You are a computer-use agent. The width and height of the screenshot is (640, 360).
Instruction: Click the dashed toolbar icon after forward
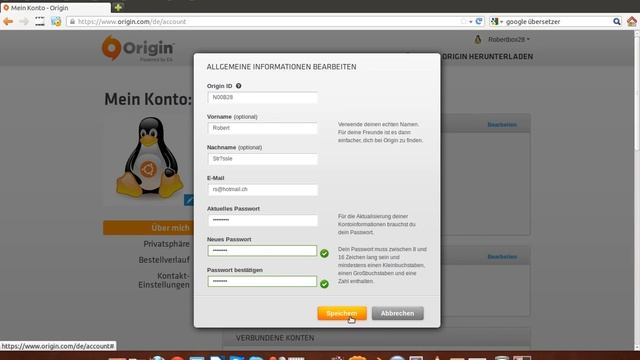tap(40, 22)
